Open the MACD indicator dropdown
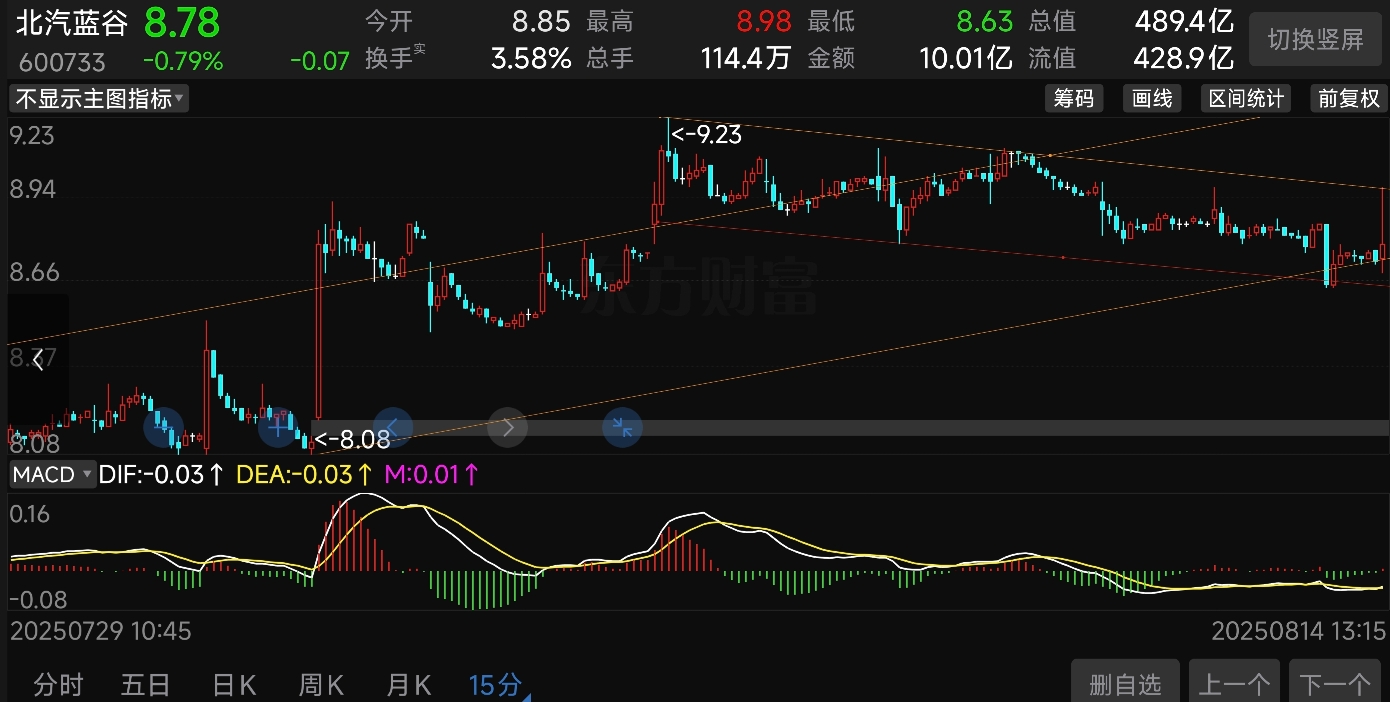Screen dimensions: 1390x702 pyautogui.click(x=53, y=474)
